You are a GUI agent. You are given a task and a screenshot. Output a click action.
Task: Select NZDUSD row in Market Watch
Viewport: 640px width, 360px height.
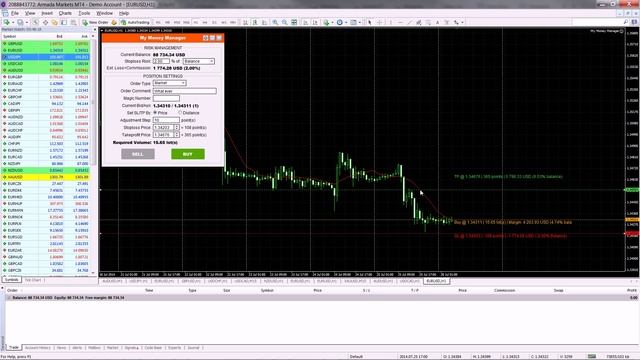click(x=46, y=170)
